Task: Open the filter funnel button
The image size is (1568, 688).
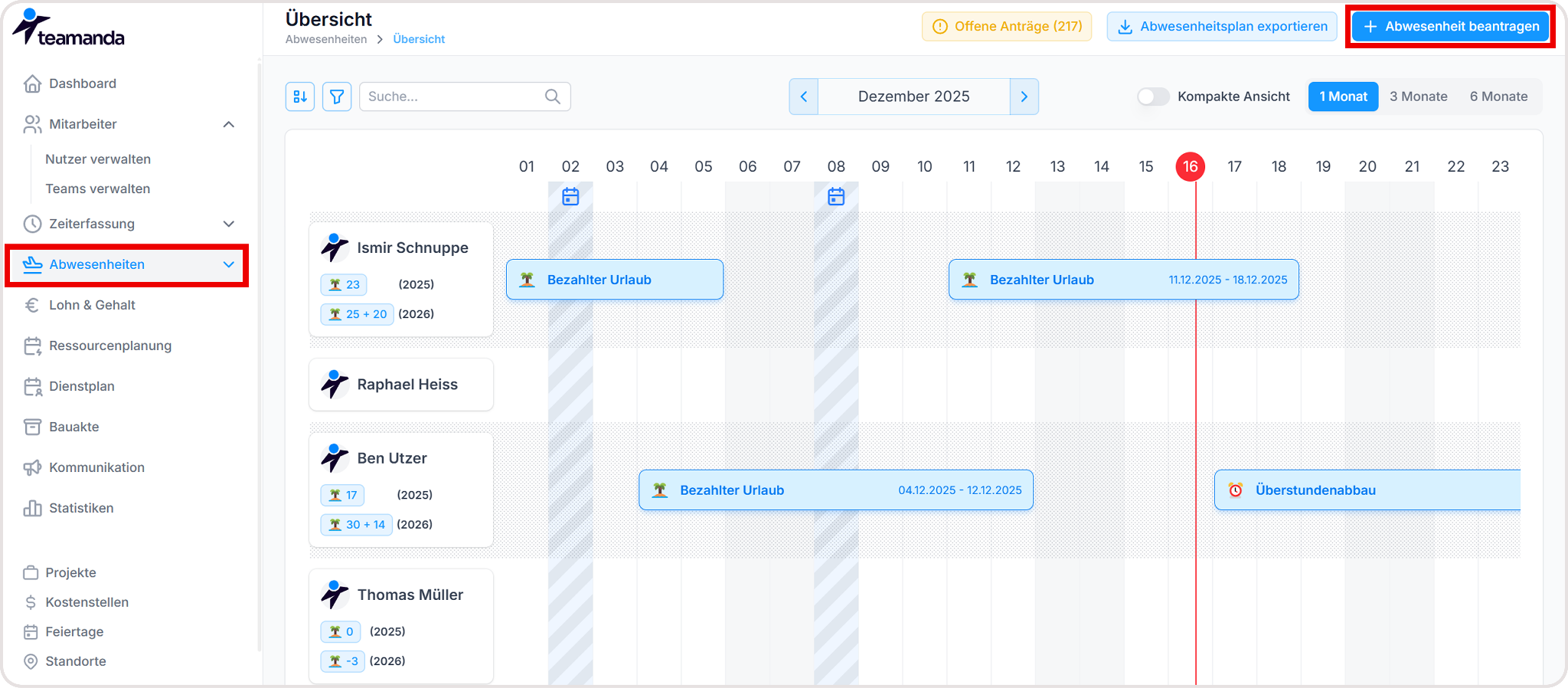Action: pyautogui.click(x=337, y=97)
